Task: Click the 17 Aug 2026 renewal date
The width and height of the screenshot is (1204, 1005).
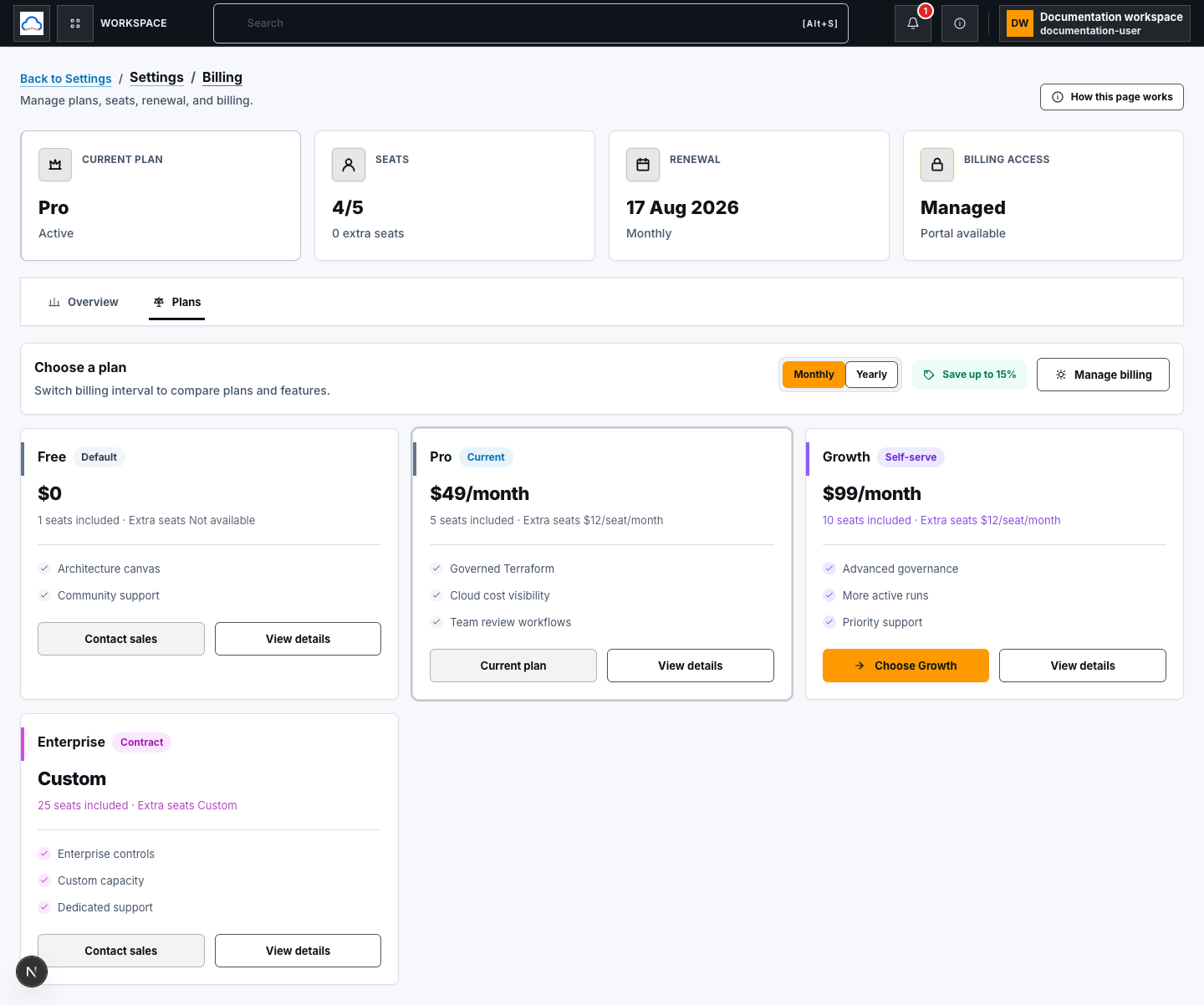Action: (x=682, y=207)
